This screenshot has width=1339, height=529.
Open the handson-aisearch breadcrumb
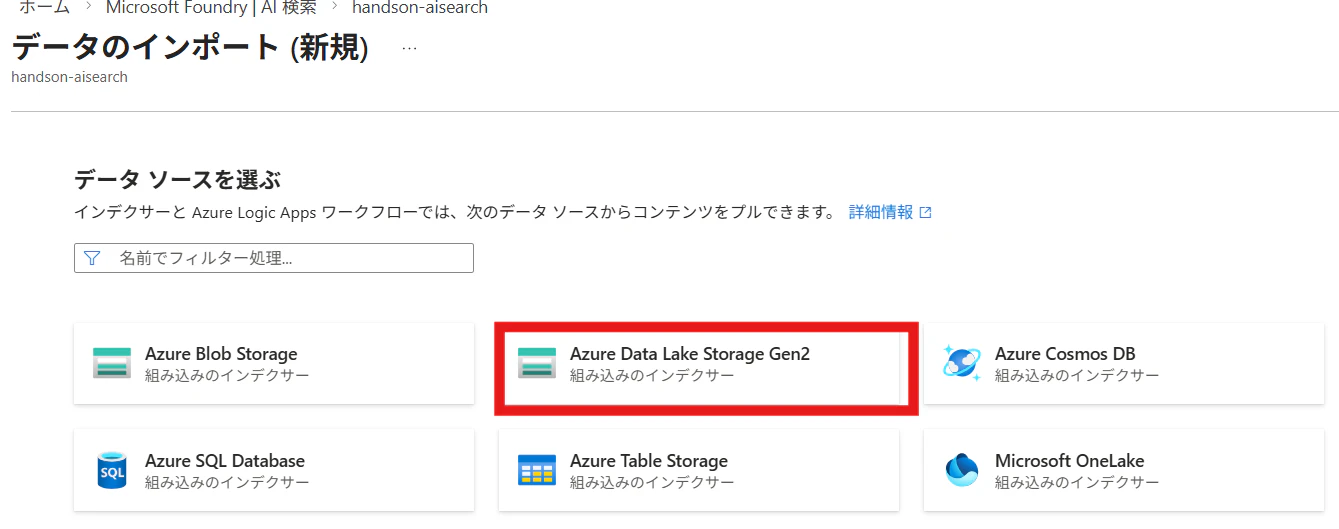(x=420, y=7)
